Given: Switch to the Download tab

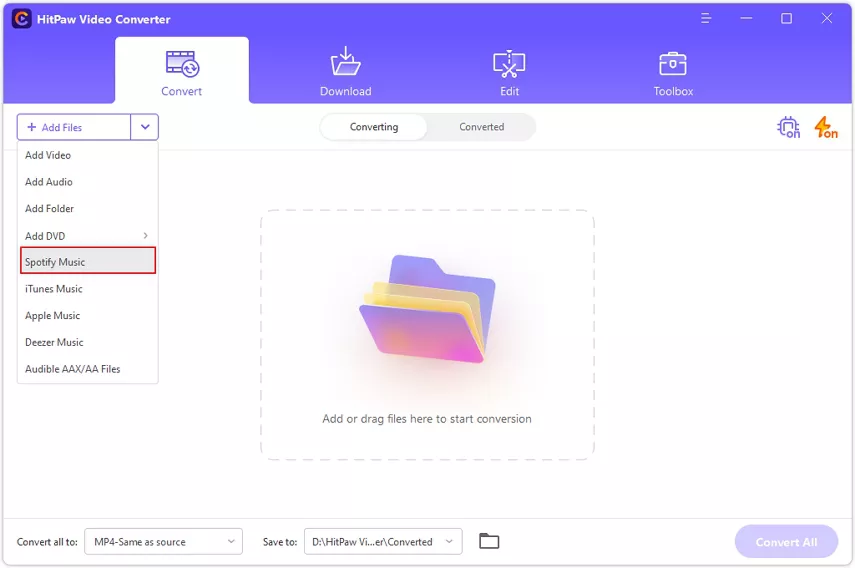Looking at the screenshot, I should (x=346, y=72).
